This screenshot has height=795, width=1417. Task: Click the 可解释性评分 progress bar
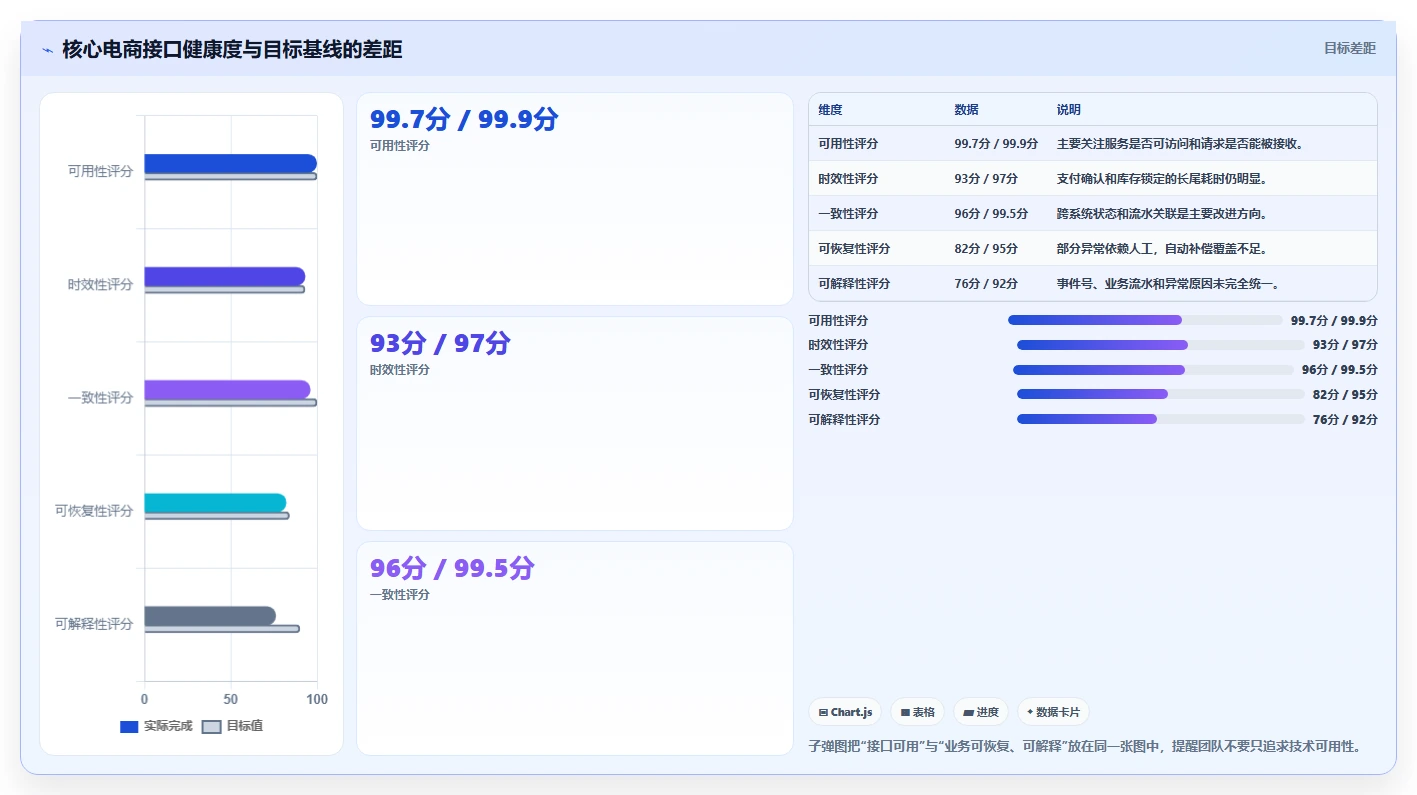(x=1161, y=419)
